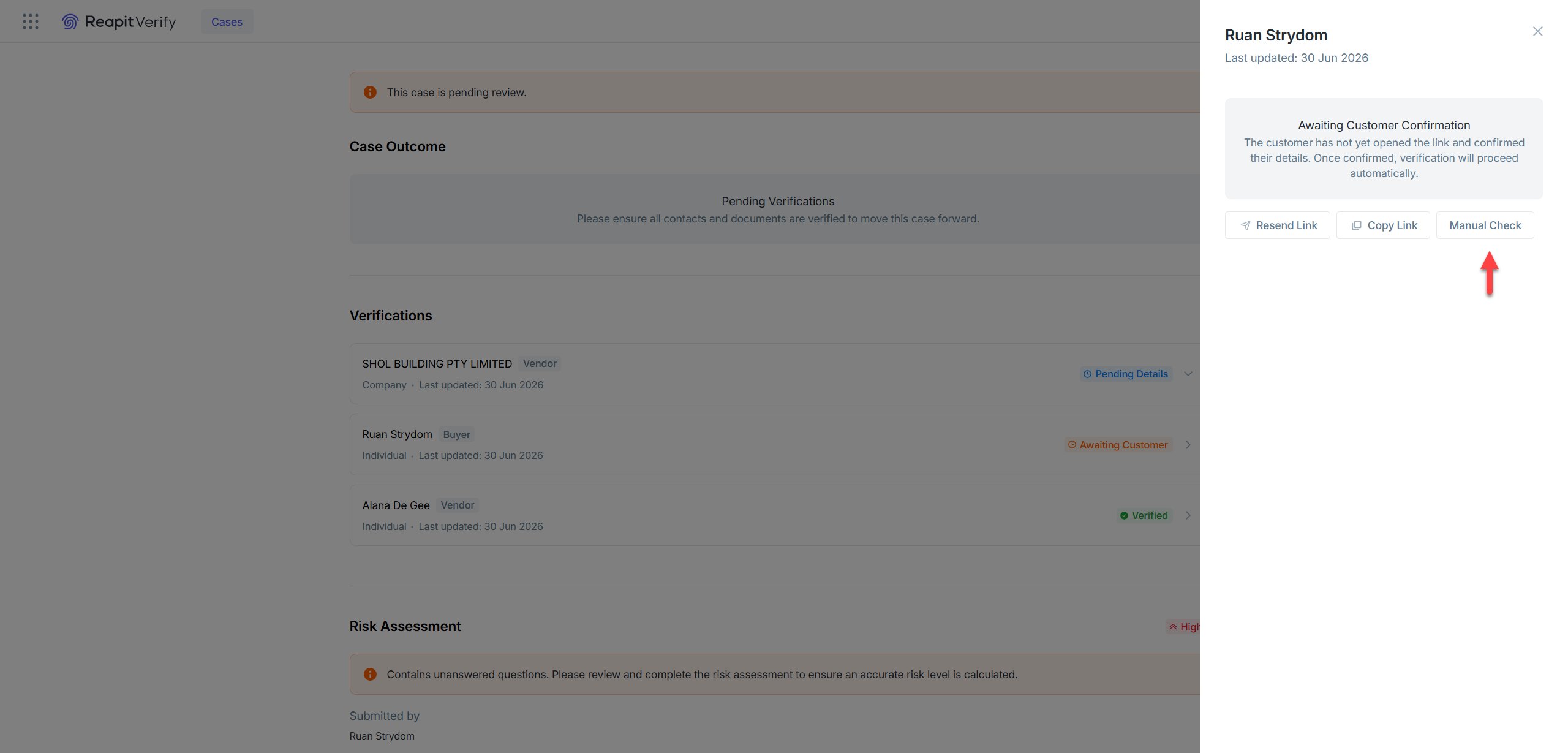Viewport: 1568px width, 753px height.
Task: Close the Ruan Strydom side panel
Action: 1537,31
